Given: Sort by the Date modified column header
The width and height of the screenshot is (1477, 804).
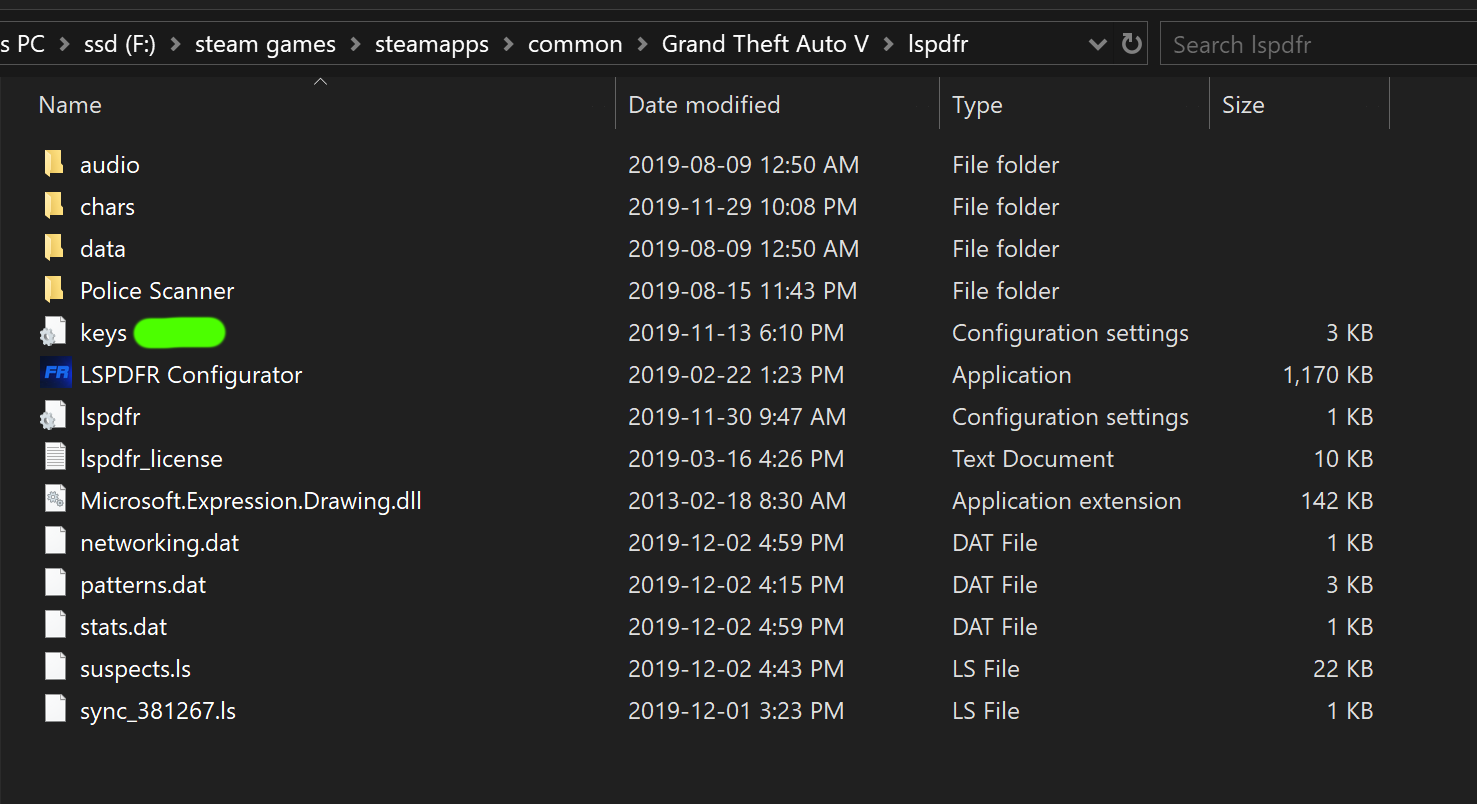Looking at the screenshot, I should (x=704, y=105).
